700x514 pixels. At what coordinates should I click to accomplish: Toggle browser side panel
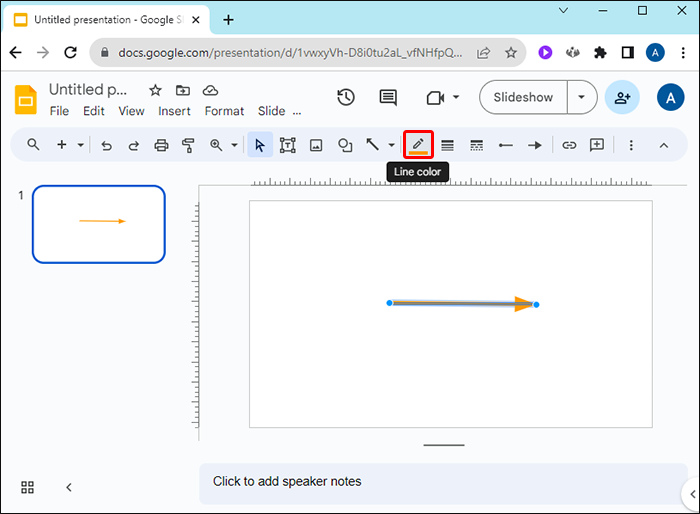[628, 53]
